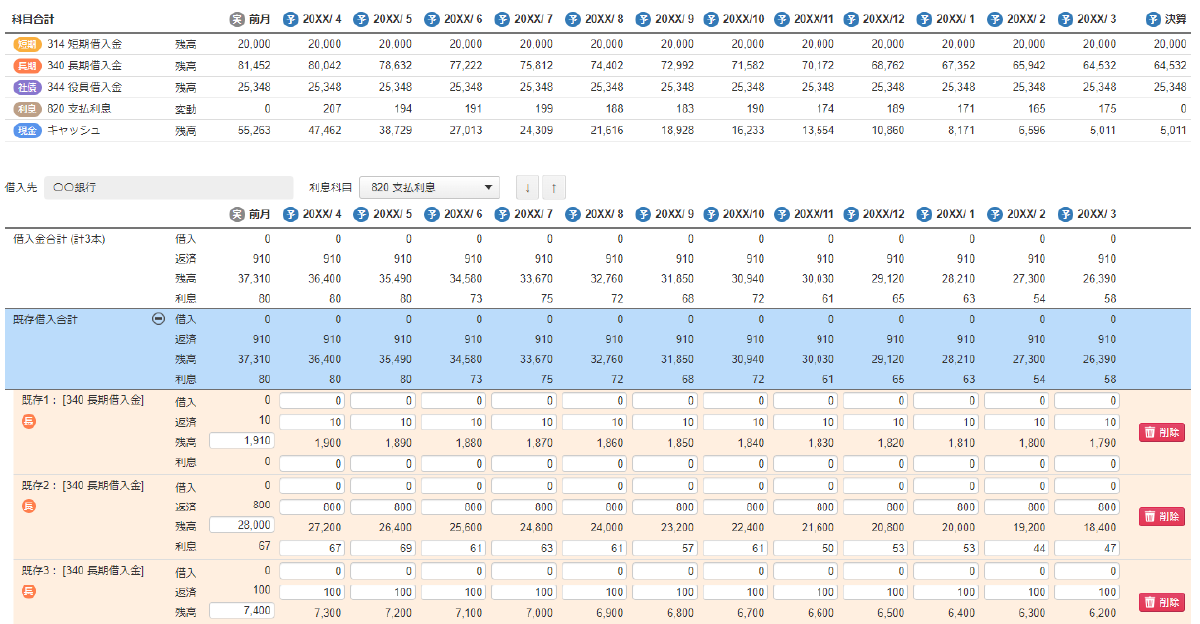This screenshot has width=1200, height=624.
Task: Click the 実 badge beside 前月 in loan table header
Action: click(x=237, y=214)
